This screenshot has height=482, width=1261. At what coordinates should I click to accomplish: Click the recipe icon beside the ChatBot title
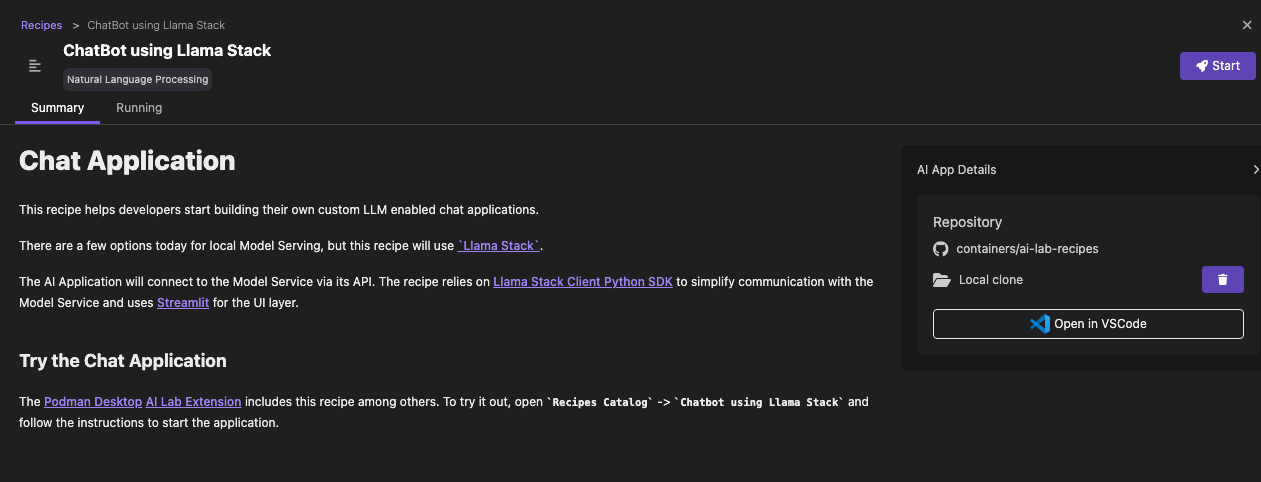tap(35, 66)
